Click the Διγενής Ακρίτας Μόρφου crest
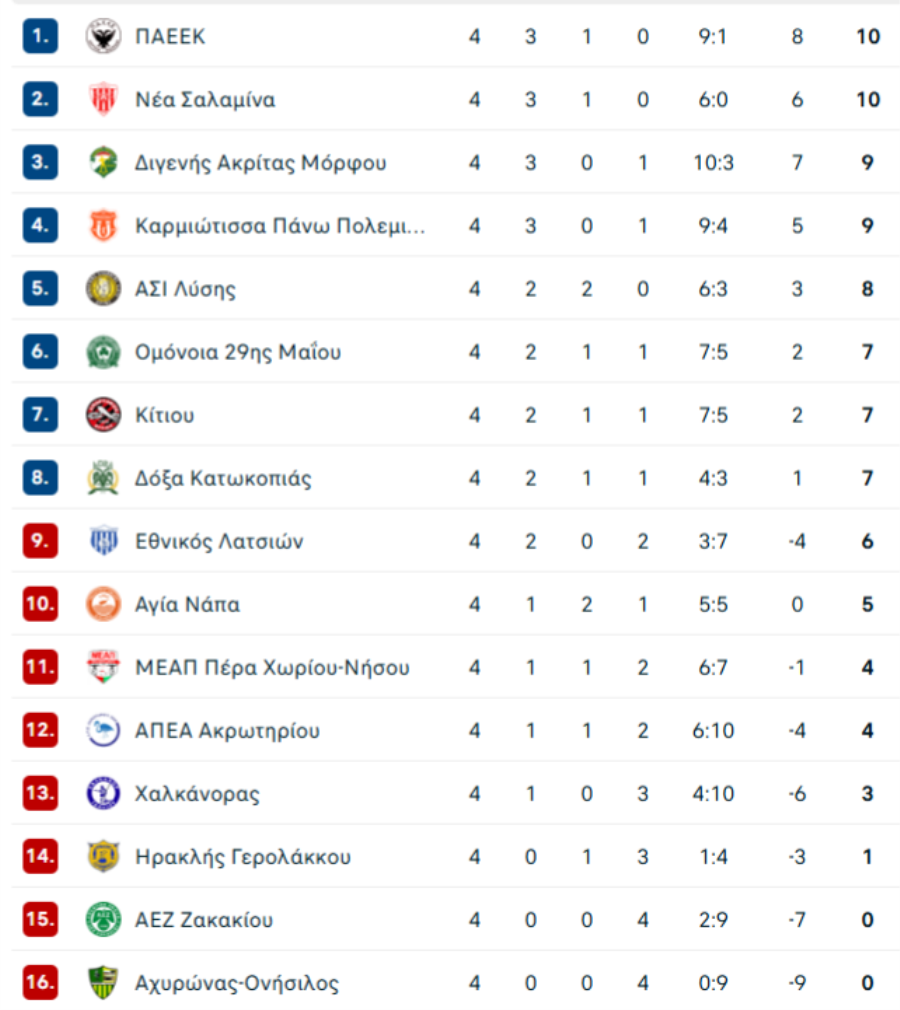The height and width of the screenshot is (1010, 900). pos(103,163)
